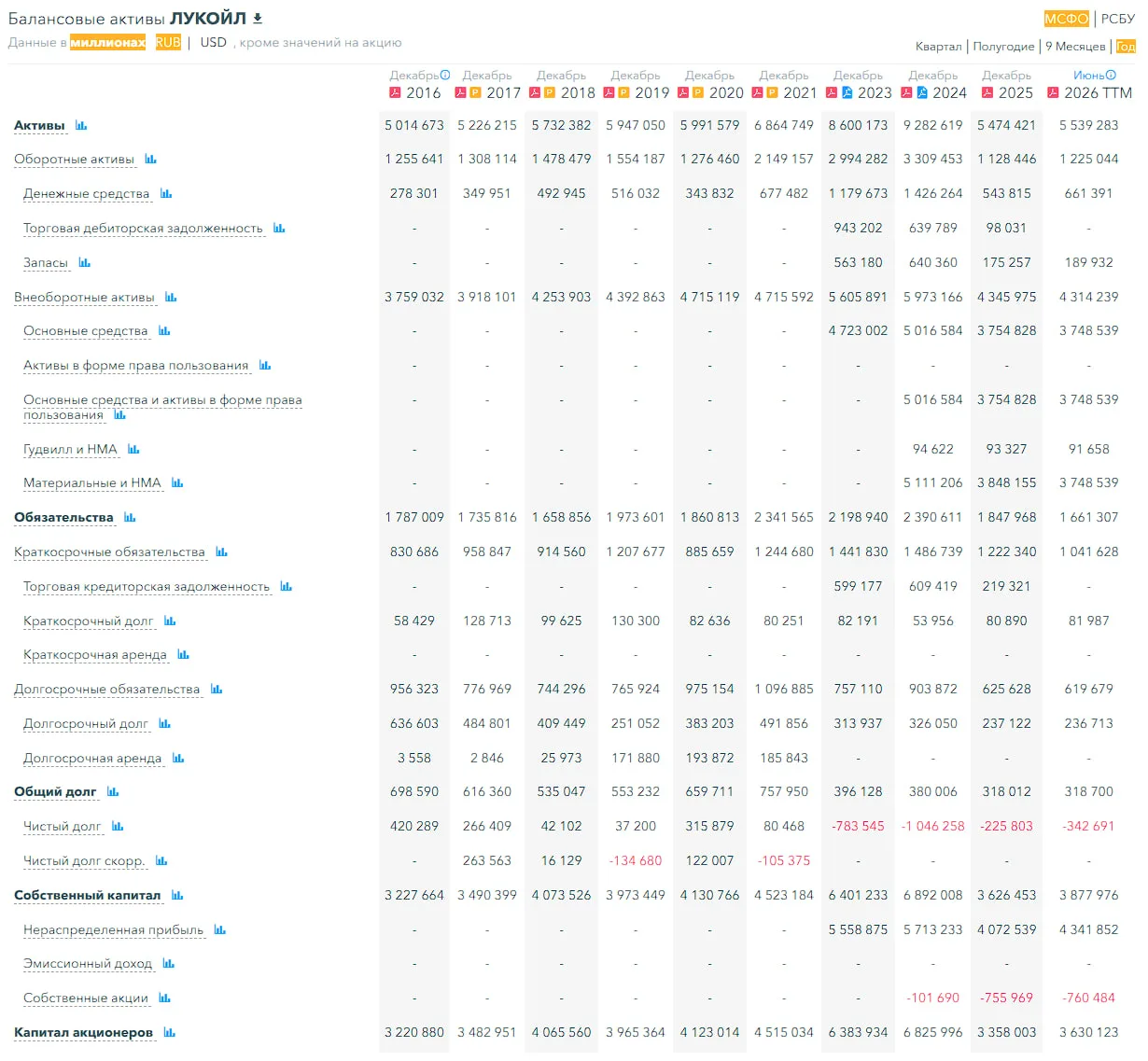Switch reporting standard to РСБУ
1148x1061 pixels.
[x=1118, y=19]
